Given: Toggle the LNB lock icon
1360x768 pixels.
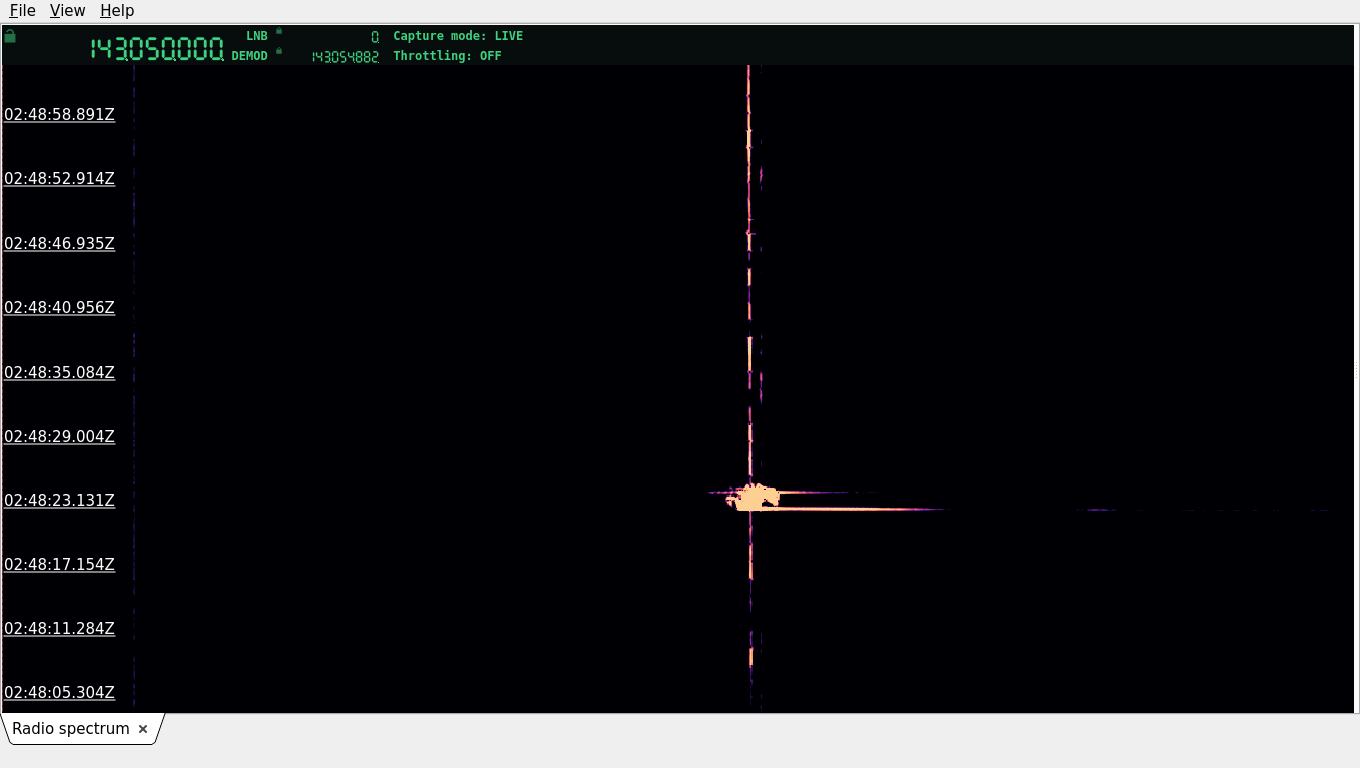Looking at the screenshot, I should 279,31.
